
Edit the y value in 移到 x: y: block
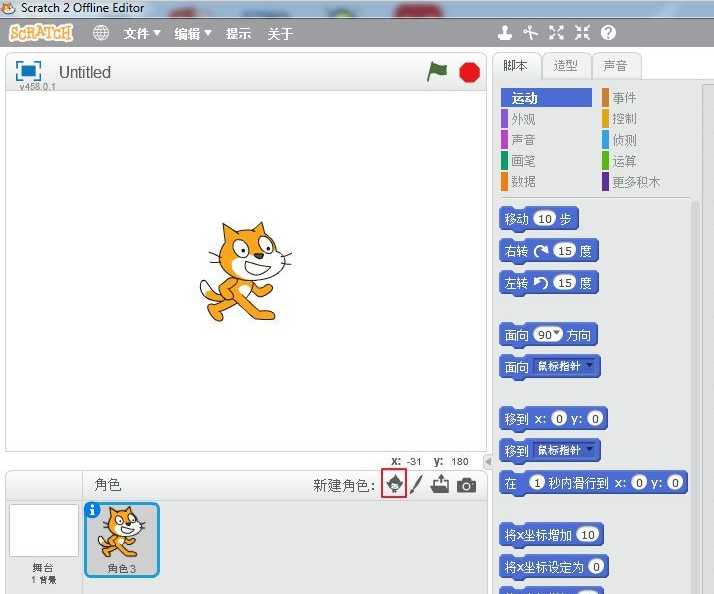(x=595, y=418)
